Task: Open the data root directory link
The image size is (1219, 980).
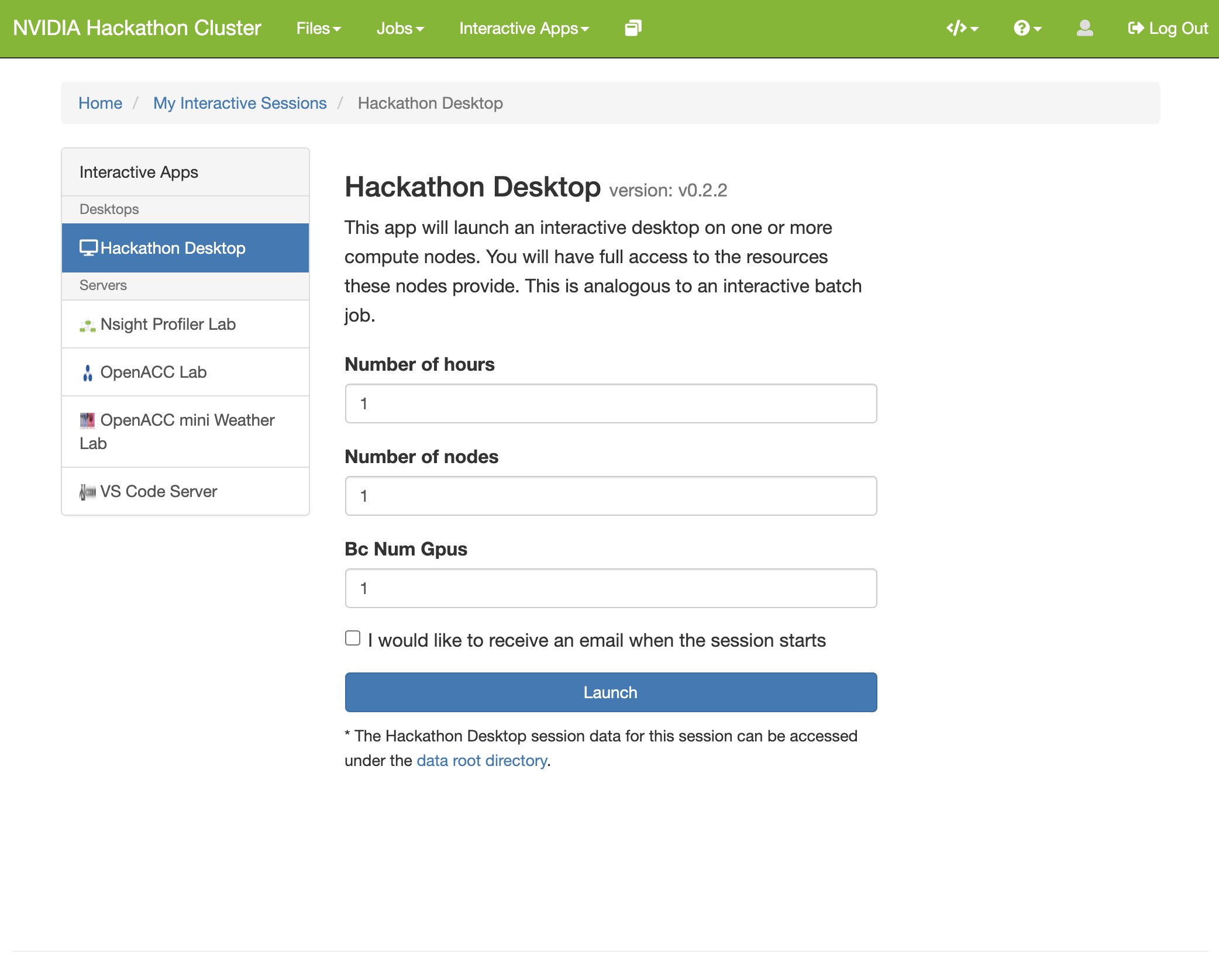Action: (482, 761)
